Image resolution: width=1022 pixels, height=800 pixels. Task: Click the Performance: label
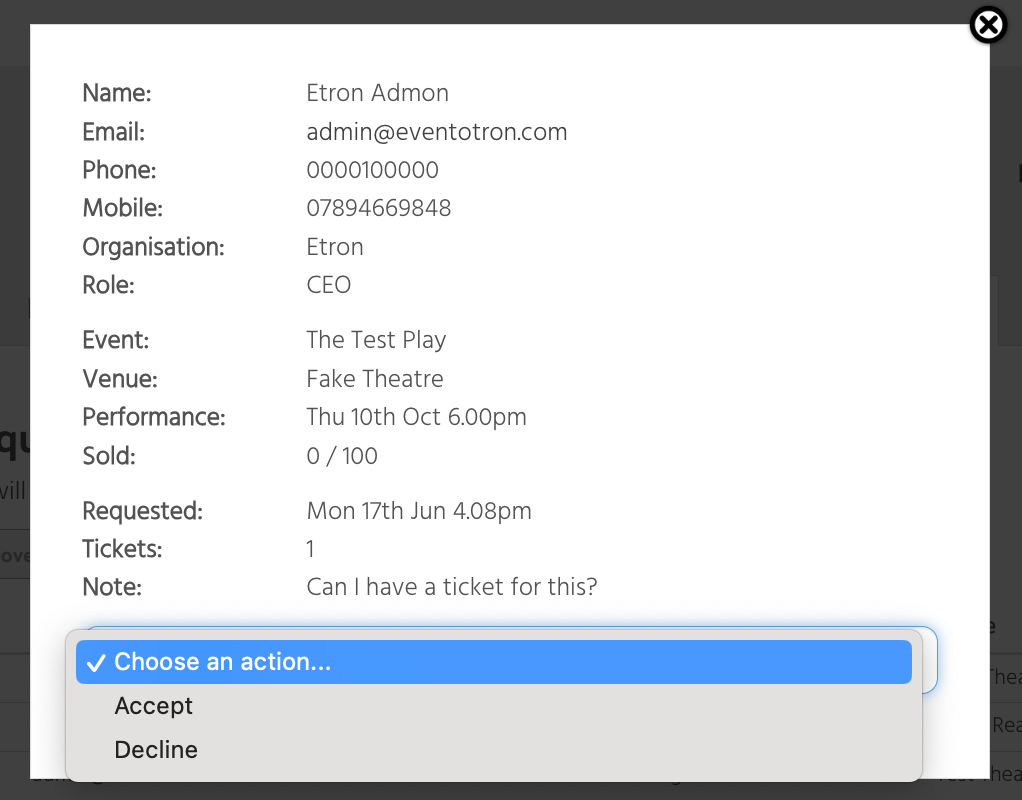pyautogui.click(x=154, y=417)
